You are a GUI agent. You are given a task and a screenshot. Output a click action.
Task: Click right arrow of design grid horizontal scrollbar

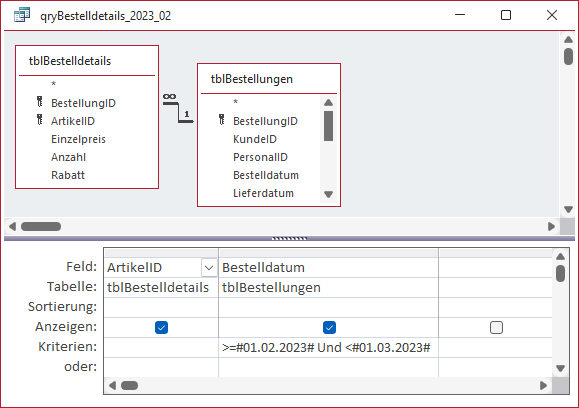coord(543,385)
